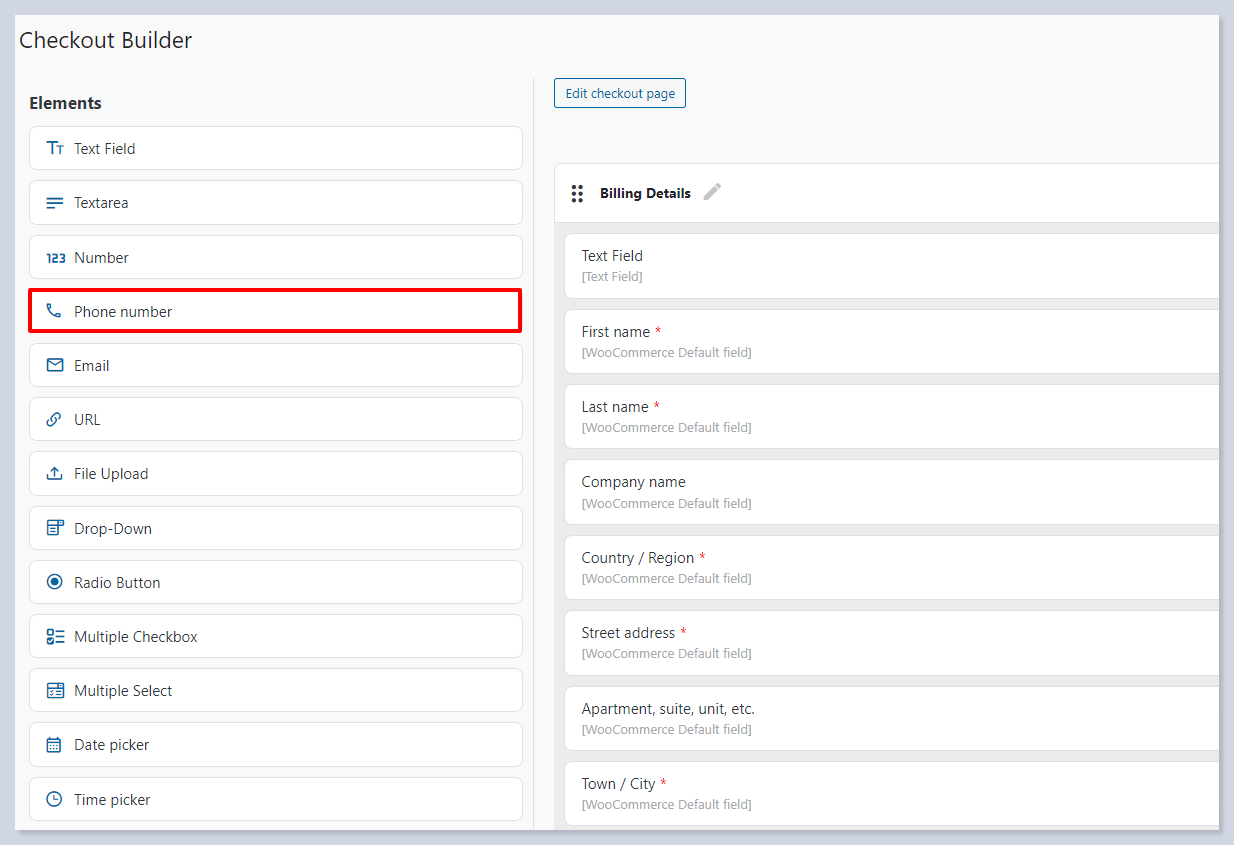Viewport: 1234px width, 845px height.
Task: Select the First name default field
Action: pyautogui.click(x=890, y=341)
